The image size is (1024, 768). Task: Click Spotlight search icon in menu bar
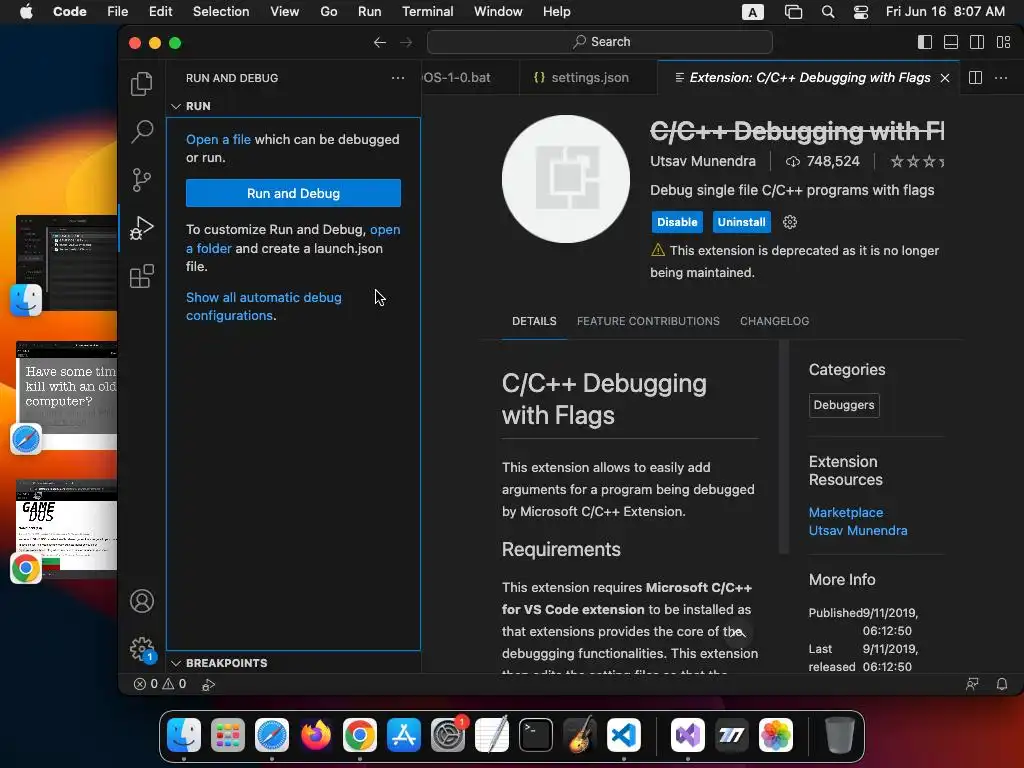pyautogui.click(x=827, y=12)
